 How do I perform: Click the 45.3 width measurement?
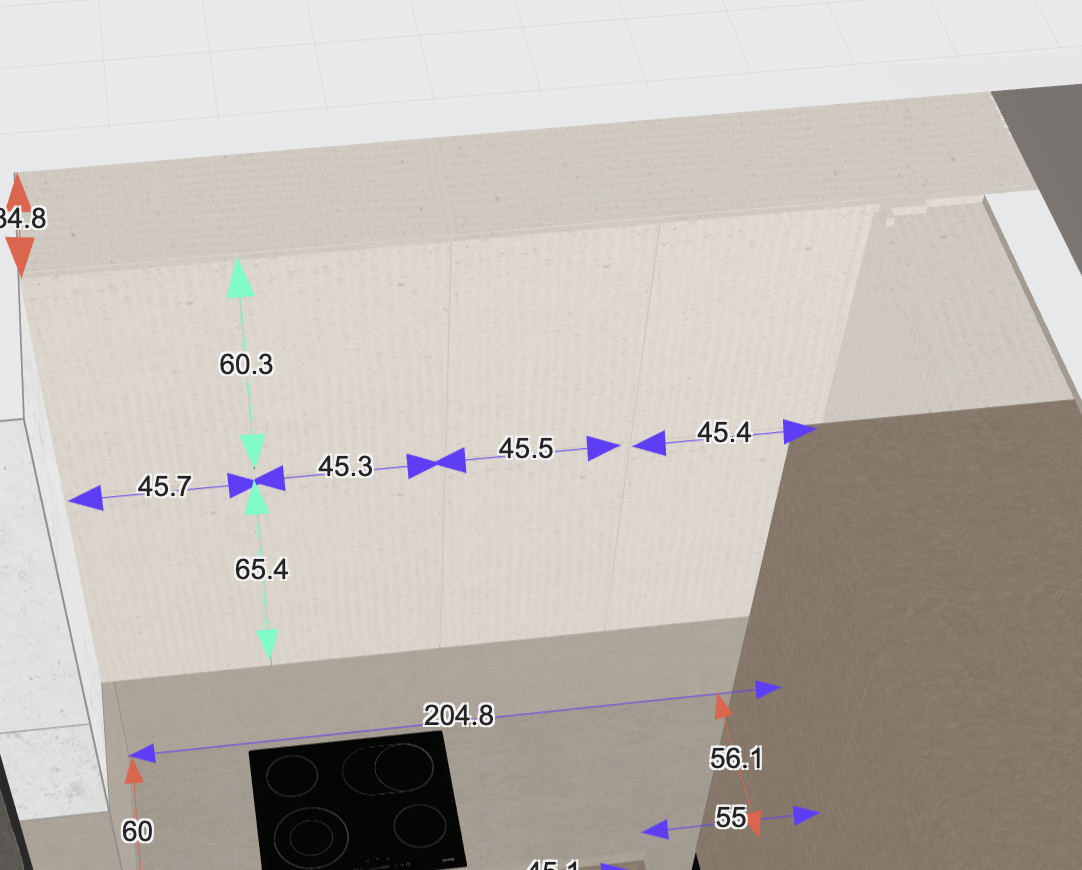[345, 466]
